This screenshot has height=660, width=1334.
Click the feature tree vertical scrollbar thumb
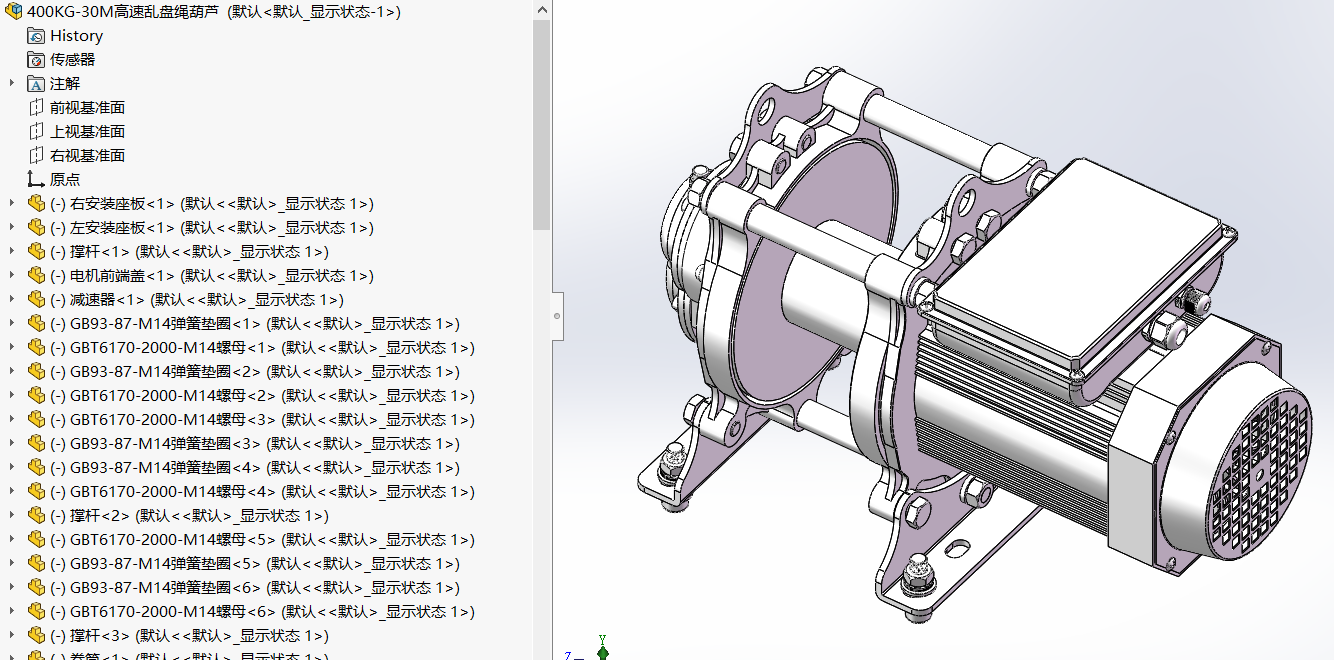point(541,125)
